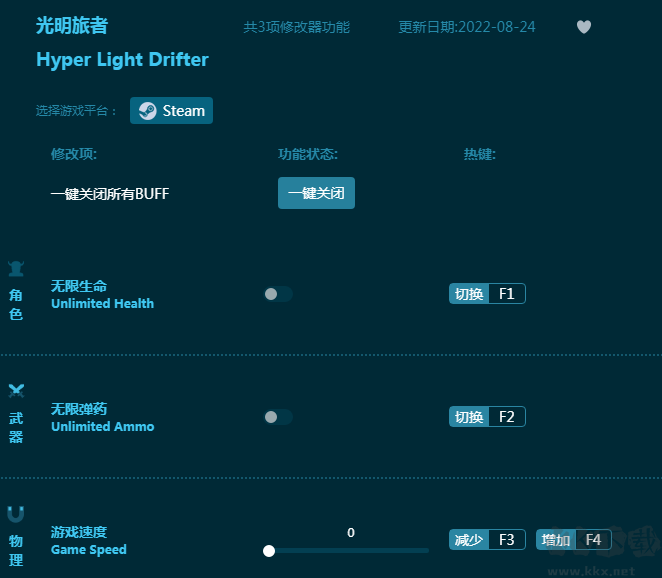This screenshot has width=662, height=578.
Task: Click the 减少 F3 decrease hotkey
Action: point(486,540)
